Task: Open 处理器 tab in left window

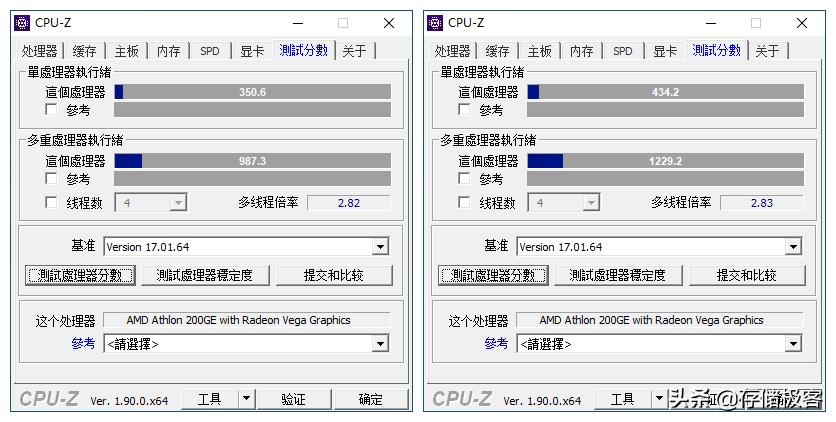Action: (x=39, y=51)
